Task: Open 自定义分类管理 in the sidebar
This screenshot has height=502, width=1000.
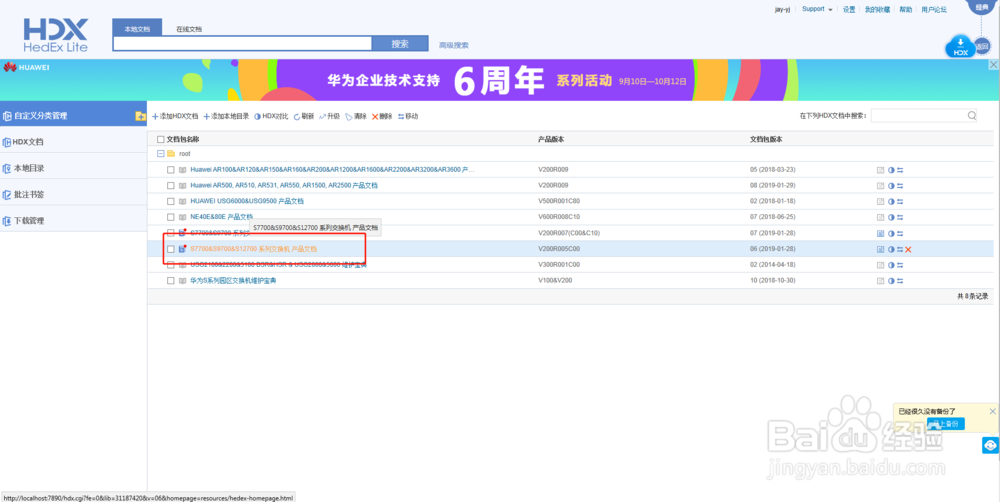Action: click(73, 116)
